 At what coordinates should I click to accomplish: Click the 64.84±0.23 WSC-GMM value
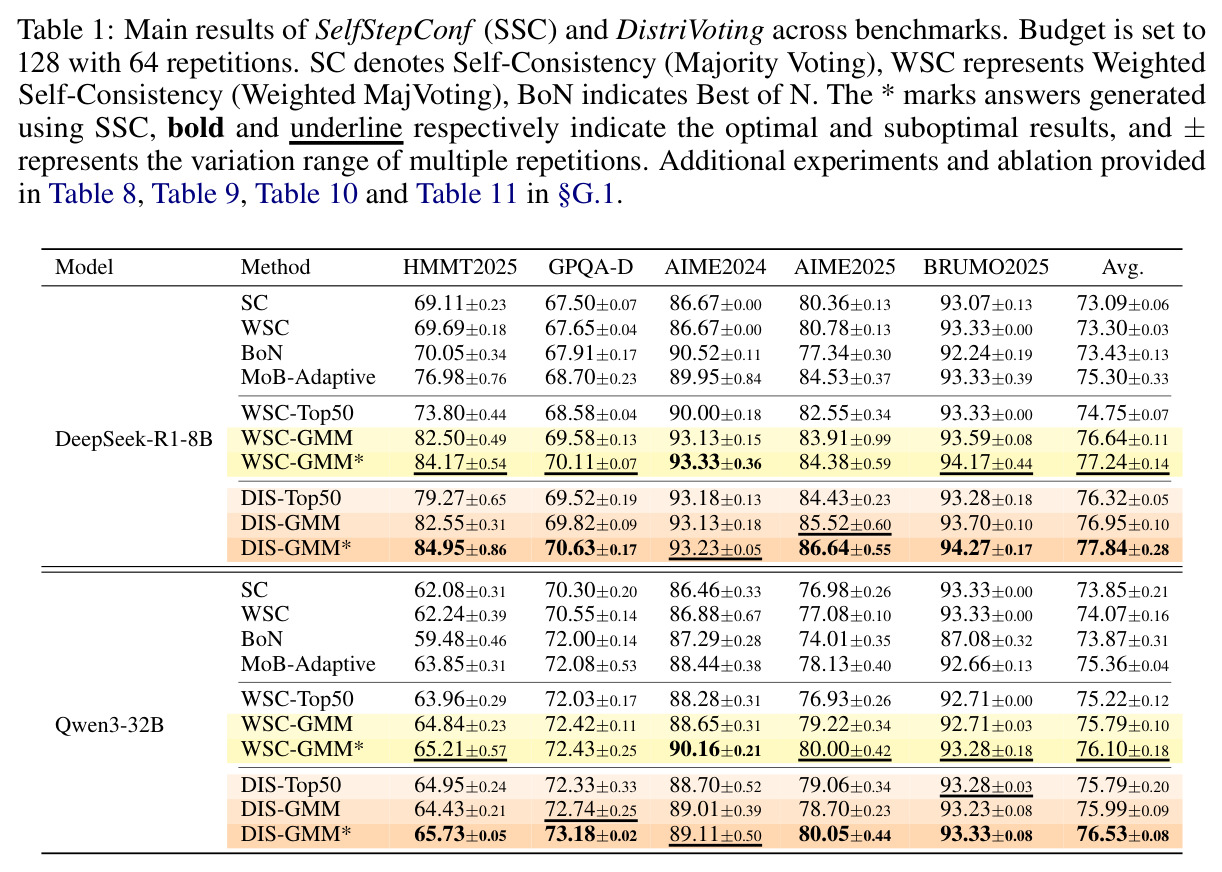point(460,724)
